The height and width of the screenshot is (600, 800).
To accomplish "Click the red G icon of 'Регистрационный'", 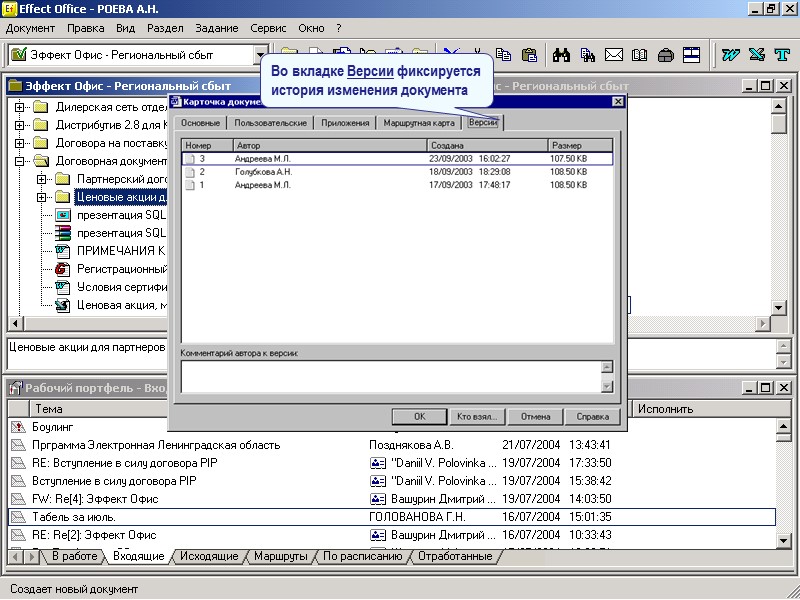I will tap(63, 269).
